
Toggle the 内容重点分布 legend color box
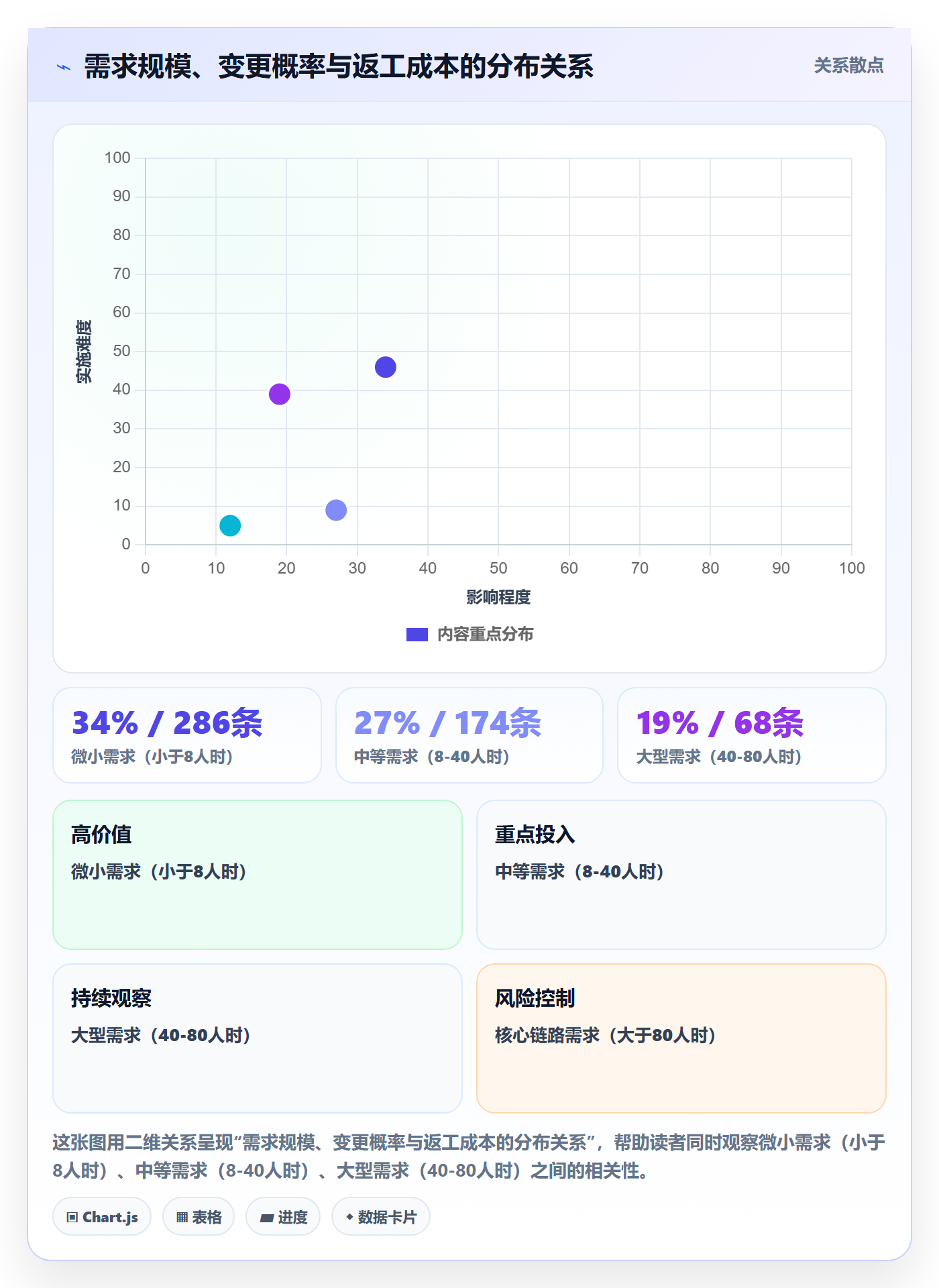(417, 635)
